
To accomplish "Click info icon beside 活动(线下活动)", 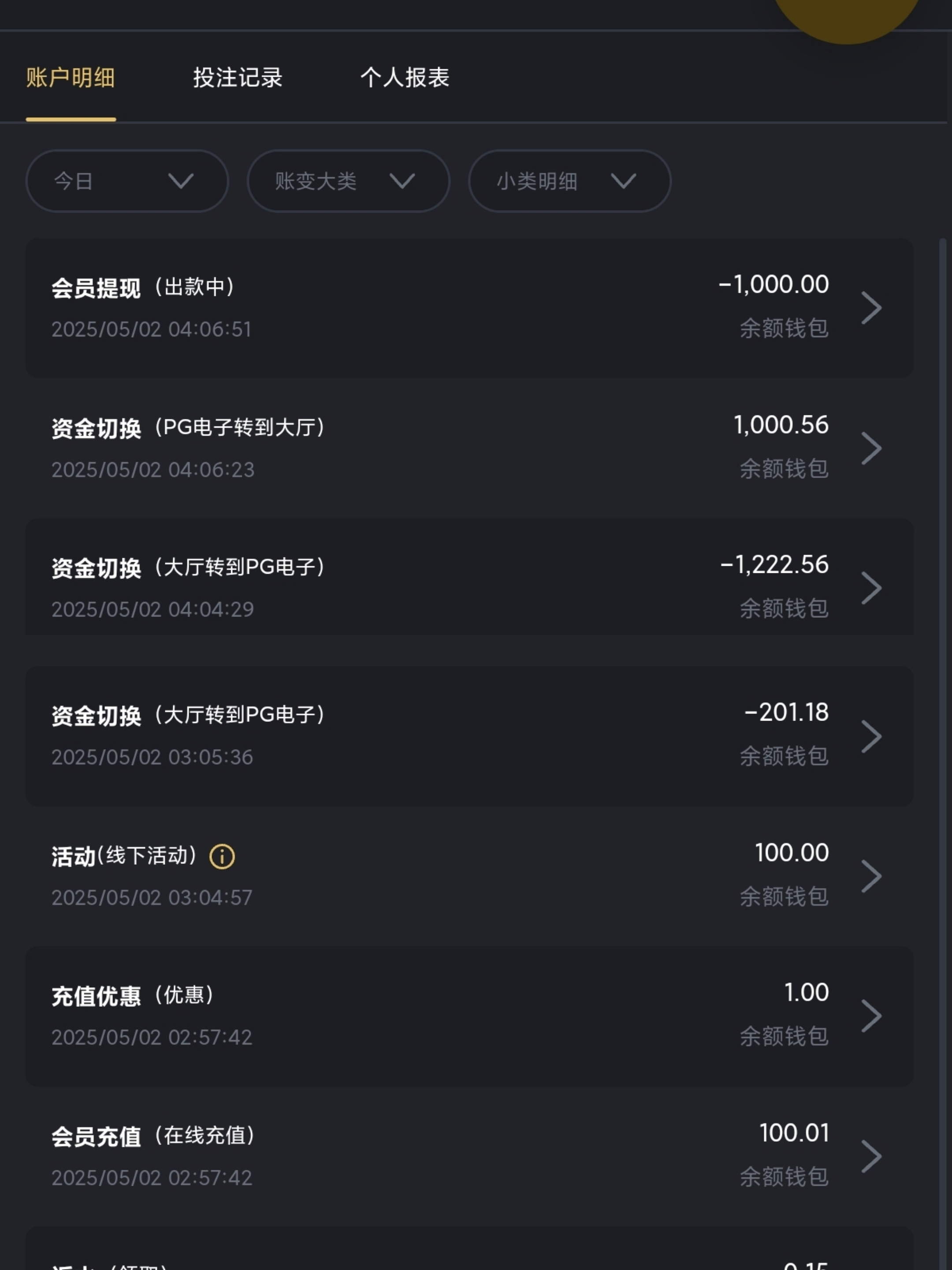I will click(222, 857).
